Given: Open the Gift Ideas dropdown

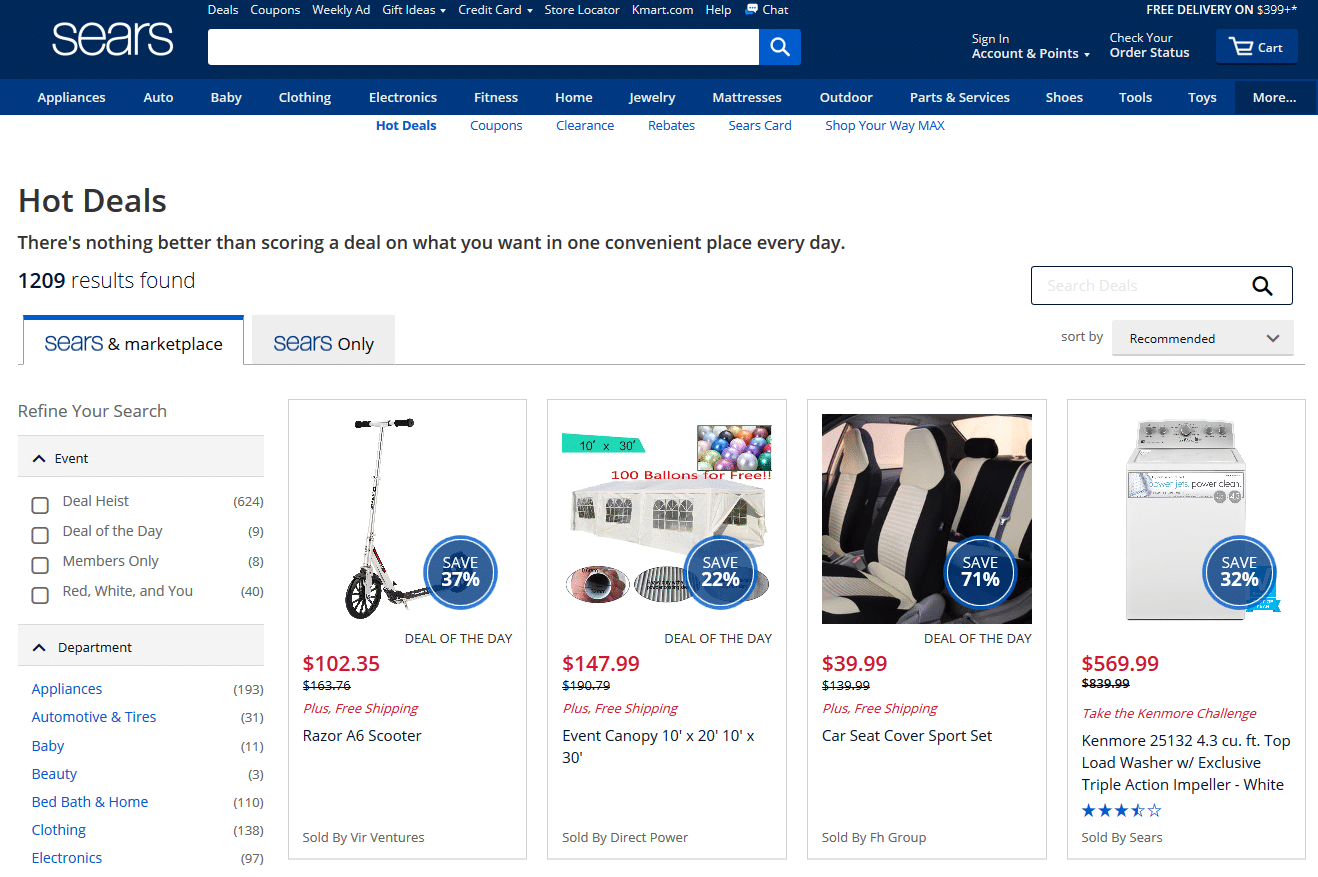Looking at the screenshot, I should coord(414,10).
